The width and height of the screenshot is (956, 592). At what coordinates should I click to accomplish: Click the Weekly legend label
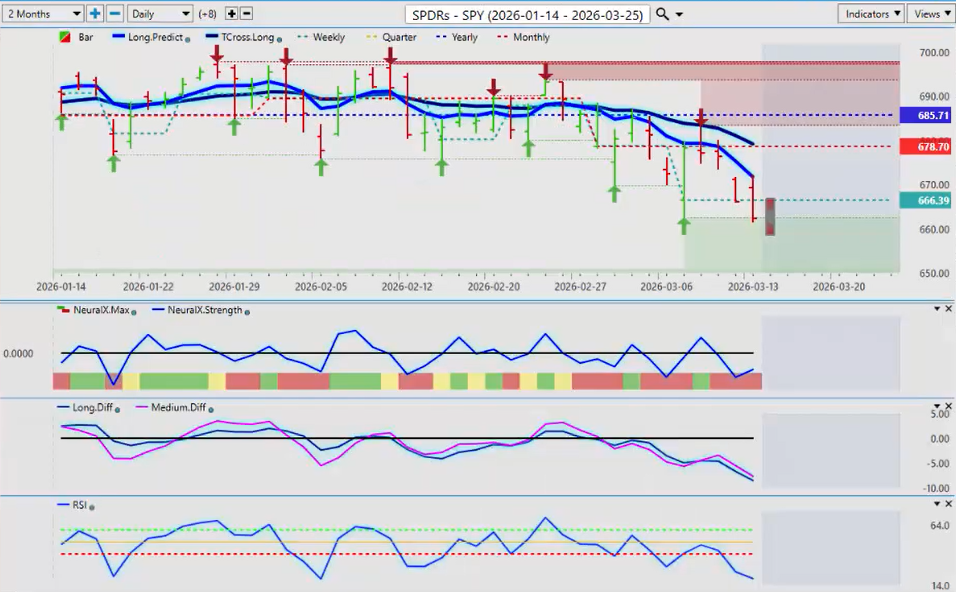coord(328,38)
